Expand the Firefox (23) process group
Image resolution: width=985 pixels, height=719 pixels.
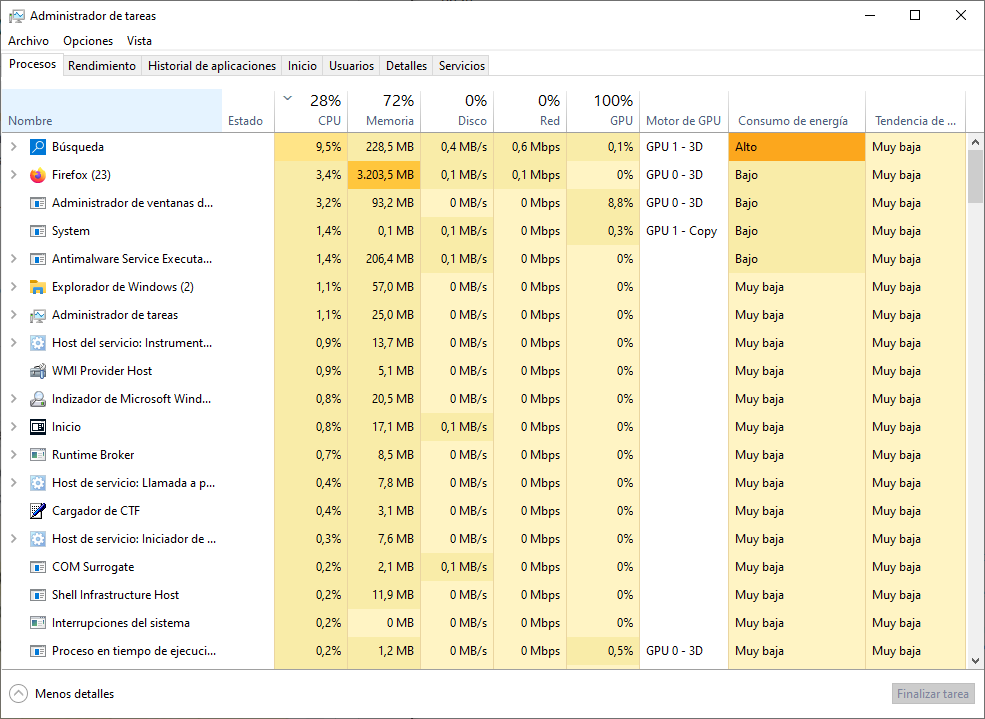tap(14, 175)
